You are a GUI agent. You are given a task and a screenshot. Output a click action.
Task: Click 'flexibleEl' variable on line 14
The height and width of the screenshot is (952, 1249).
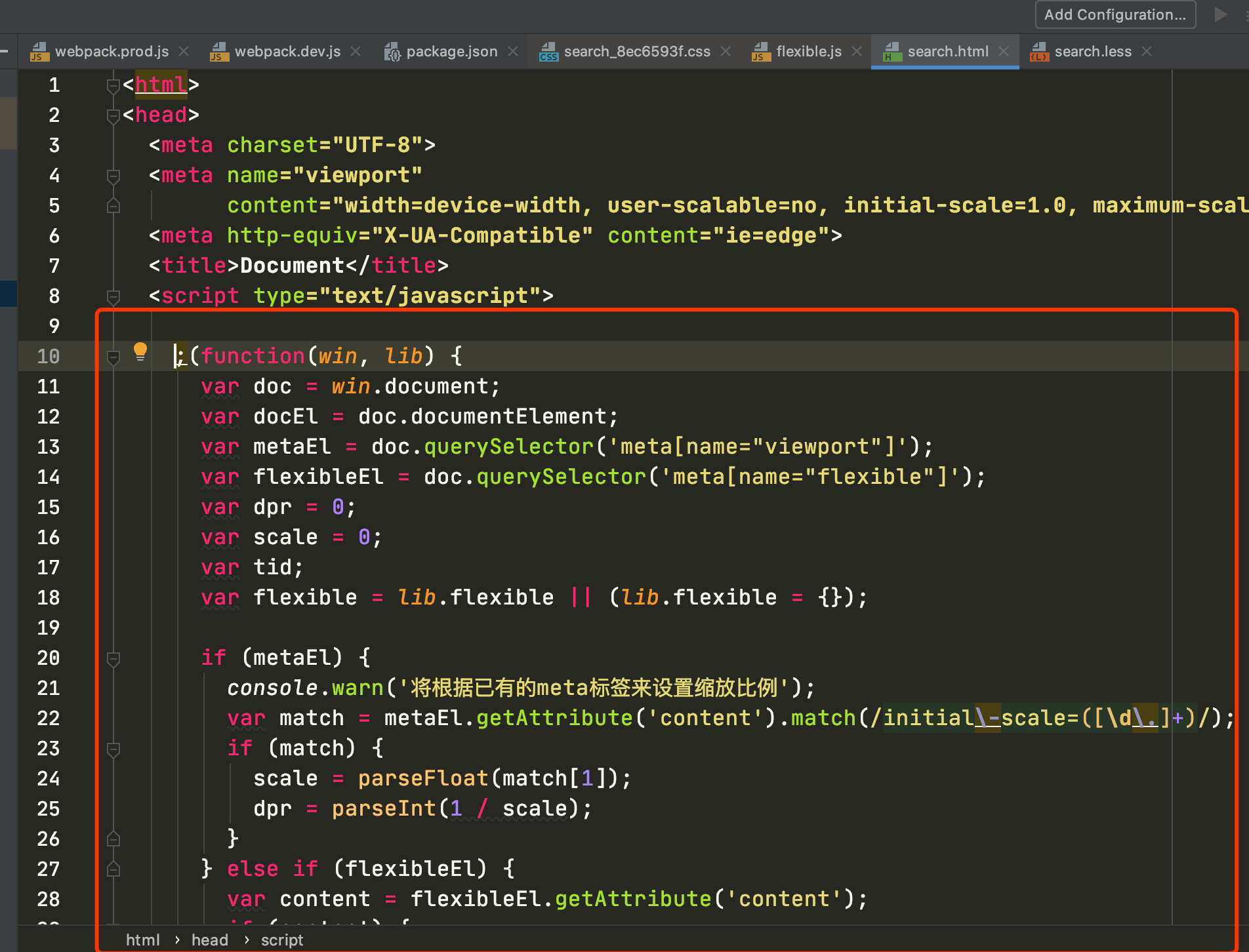coord(318,477)
